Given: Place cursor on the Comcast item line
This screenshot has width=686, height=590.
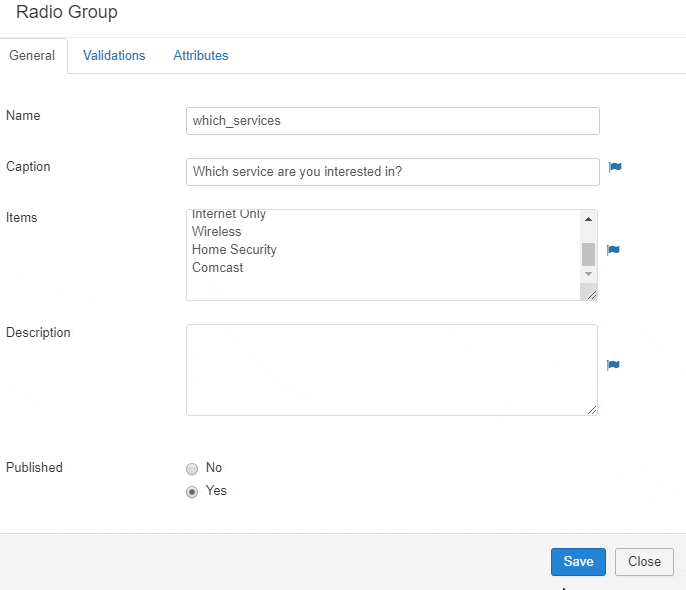Looking at the screenshot, I should click(217, 267).
